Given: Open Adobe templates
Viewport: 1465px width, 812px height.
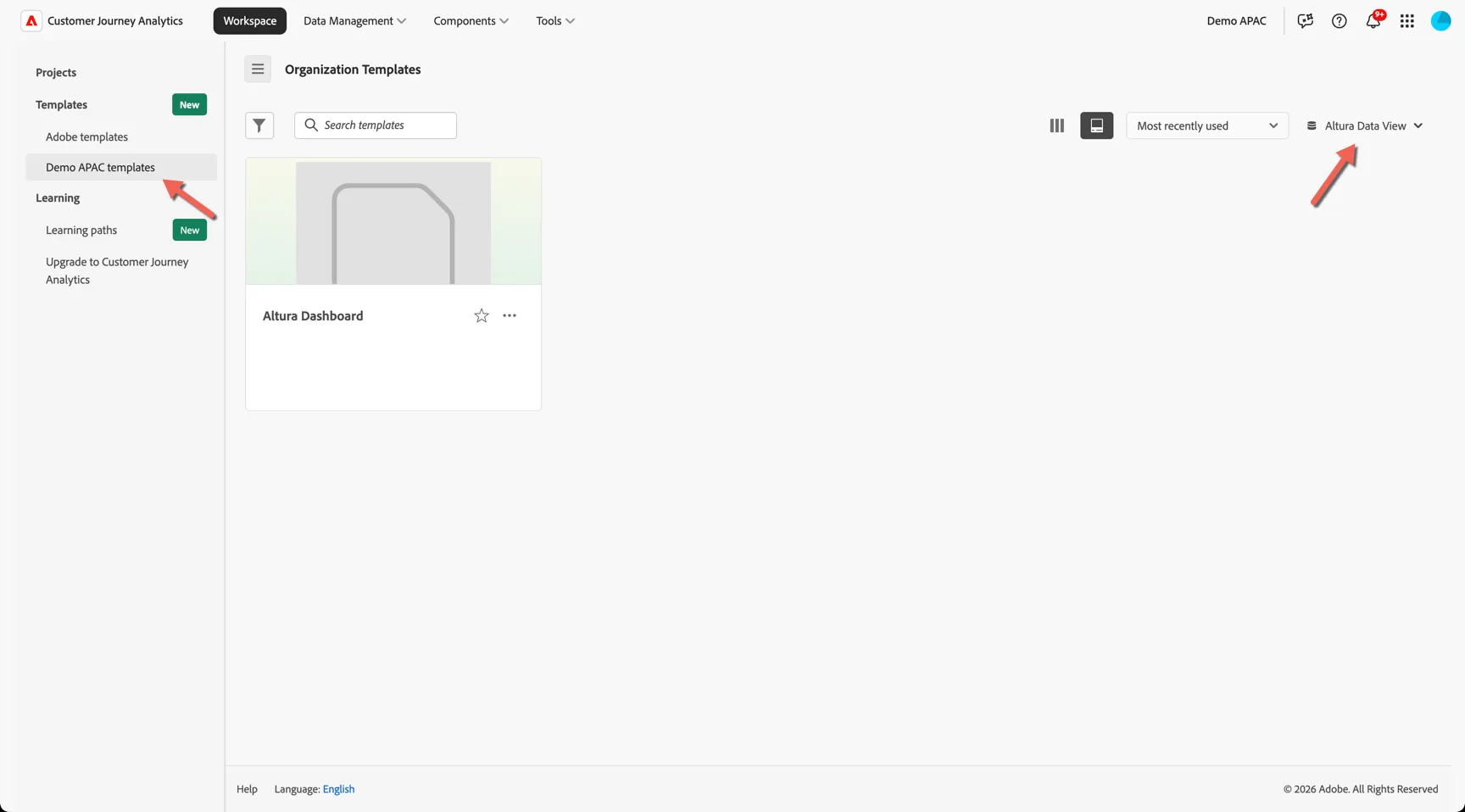Looking at the screenshot, I should 86,136.
